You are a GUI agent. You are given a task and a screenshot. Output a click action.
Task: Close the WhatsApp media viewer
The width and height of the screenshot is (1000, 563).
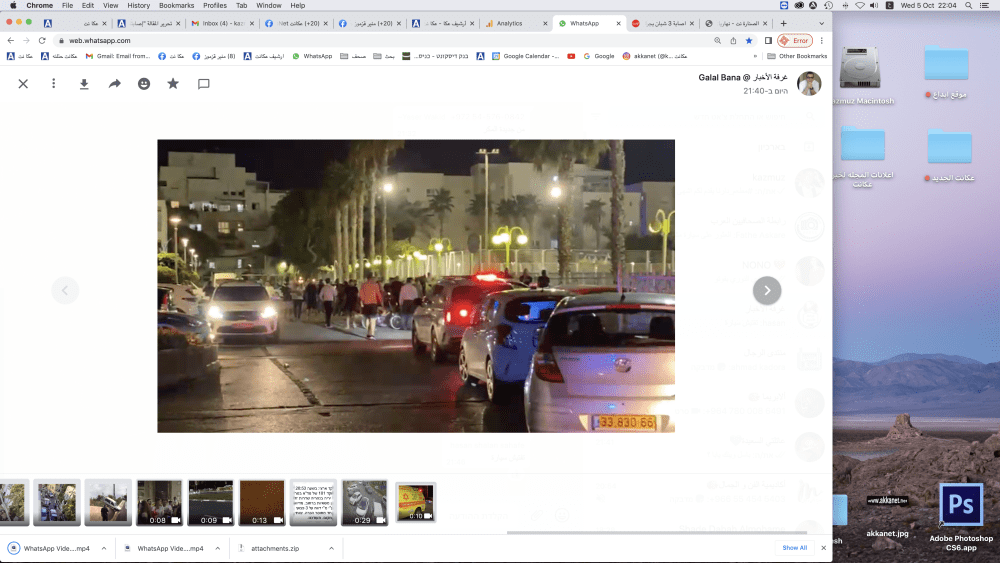click(x=23, y=84)
